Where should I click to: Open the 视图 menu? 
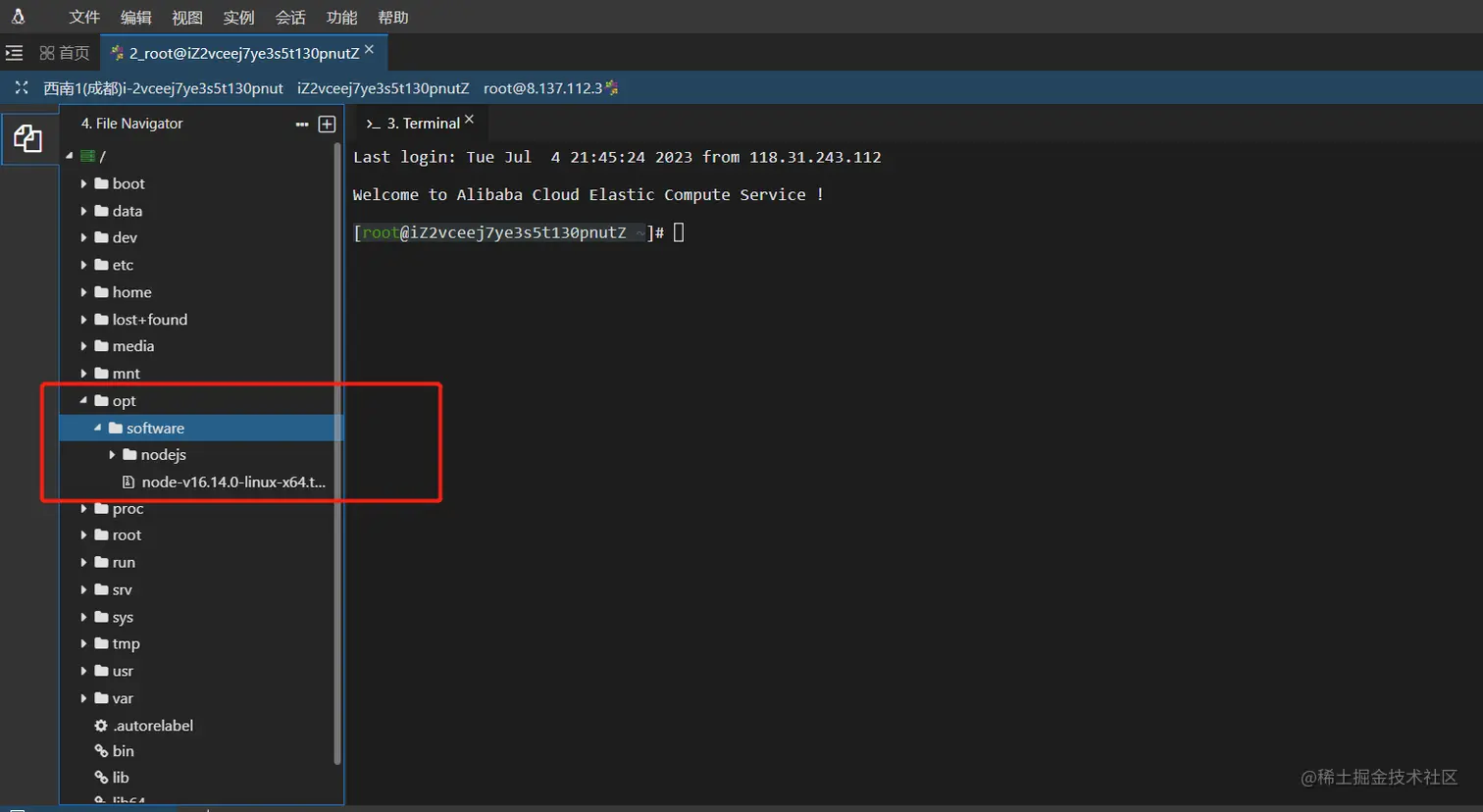tap(187, 18)
